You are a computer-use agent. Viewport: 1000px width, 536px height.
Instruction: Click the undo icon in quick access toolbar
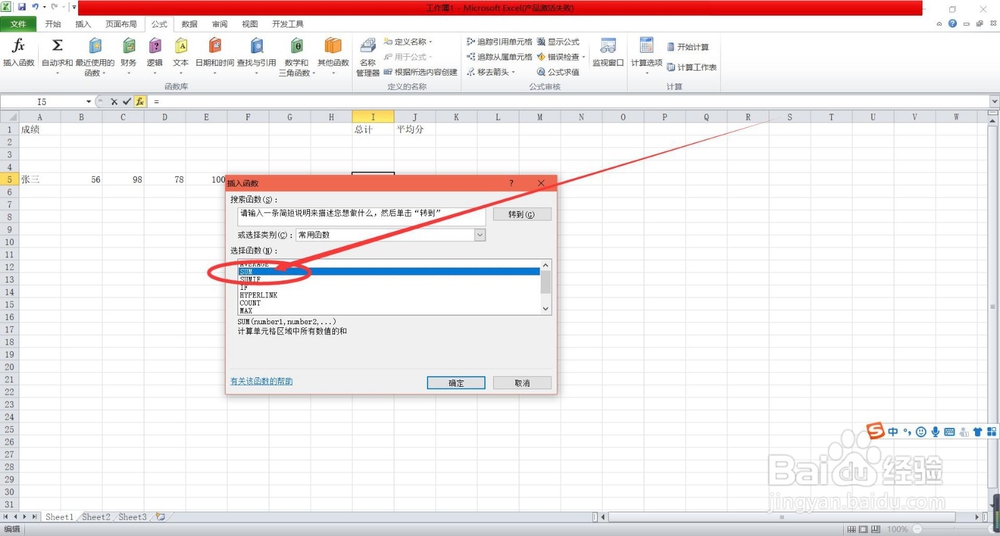point(35,7)
